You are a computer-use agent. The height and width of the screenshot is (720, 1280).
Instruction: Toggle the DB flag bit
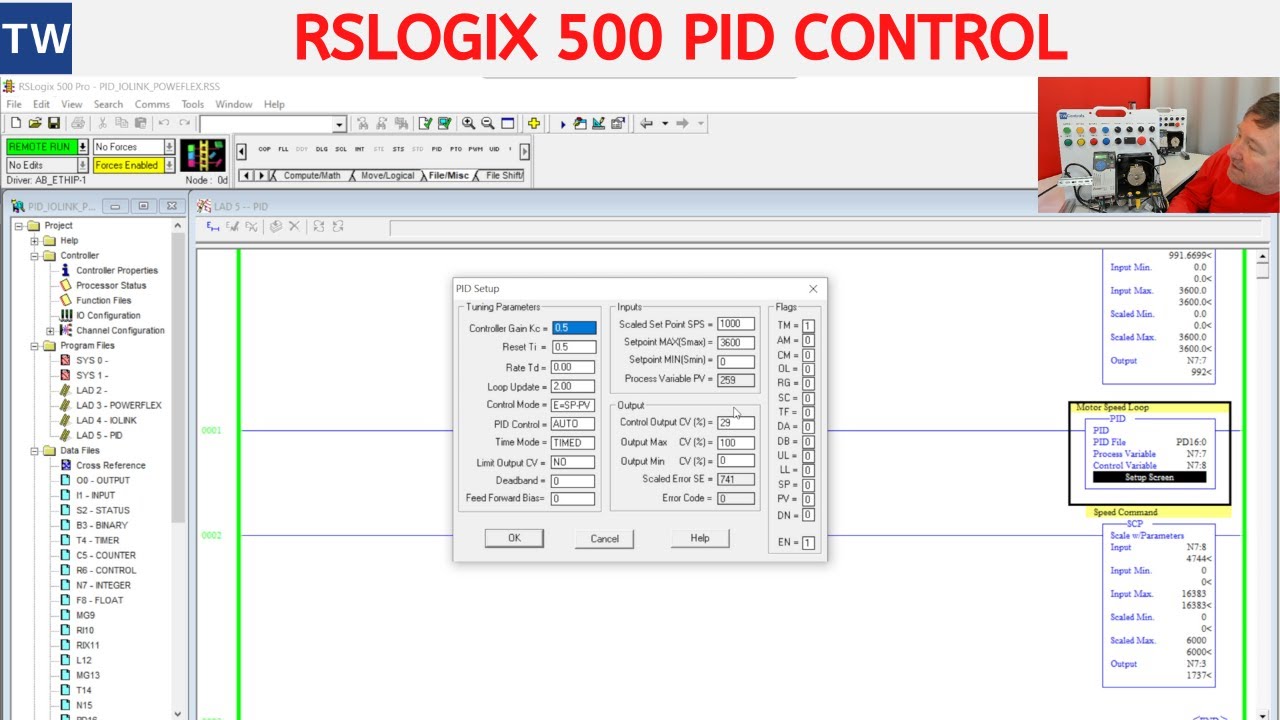[808, 441]
